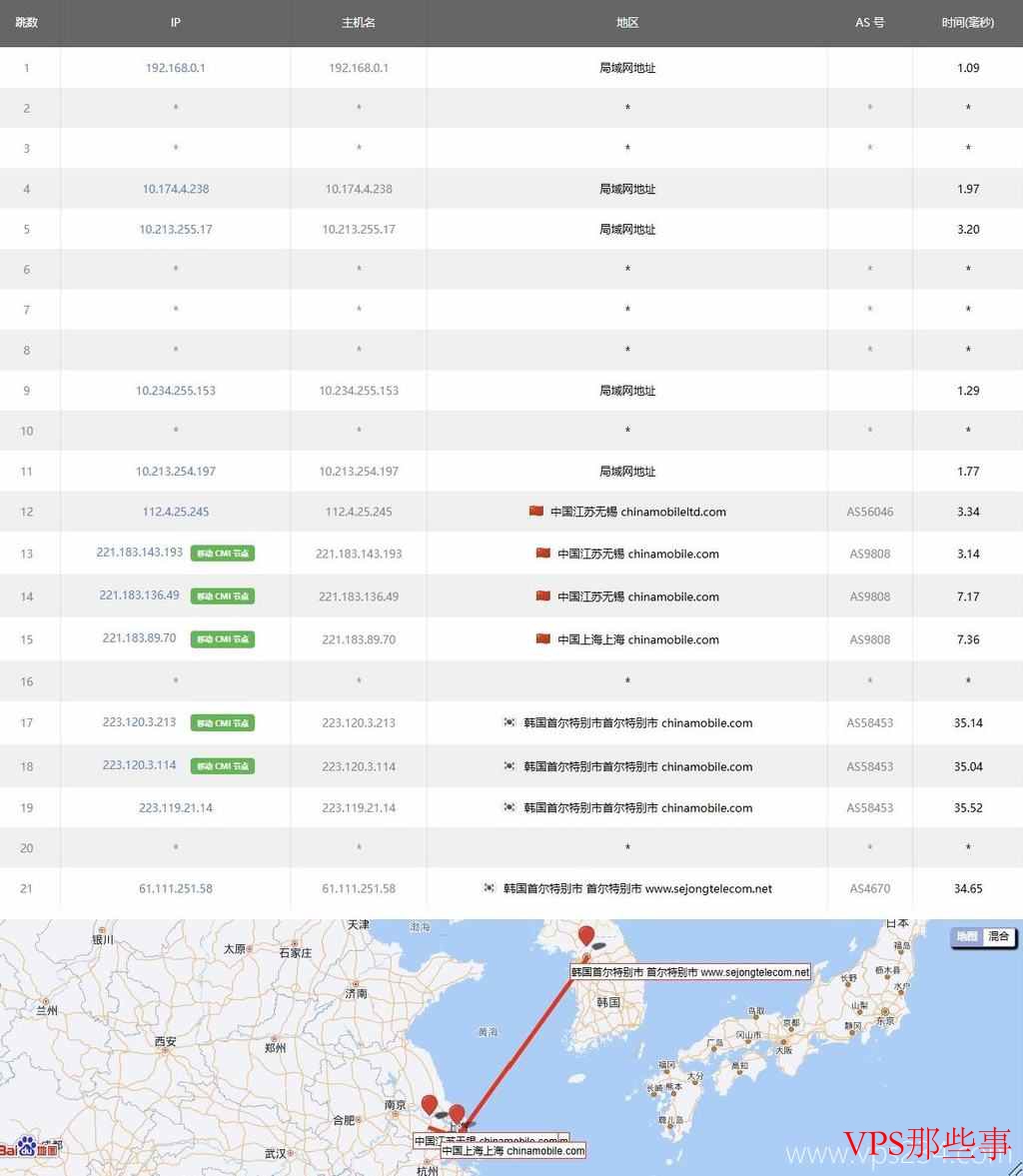Open the IP link 192.168.0.1

tap(176, 68)
